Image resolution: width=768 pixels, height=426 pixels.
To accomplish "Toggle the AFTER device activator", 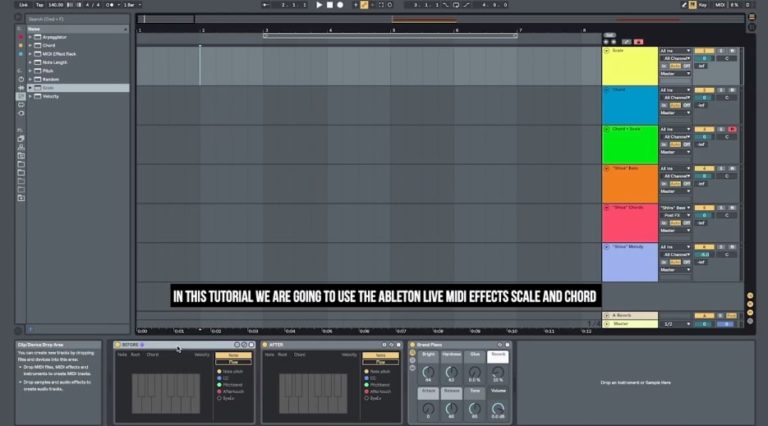I will [265, 345].
